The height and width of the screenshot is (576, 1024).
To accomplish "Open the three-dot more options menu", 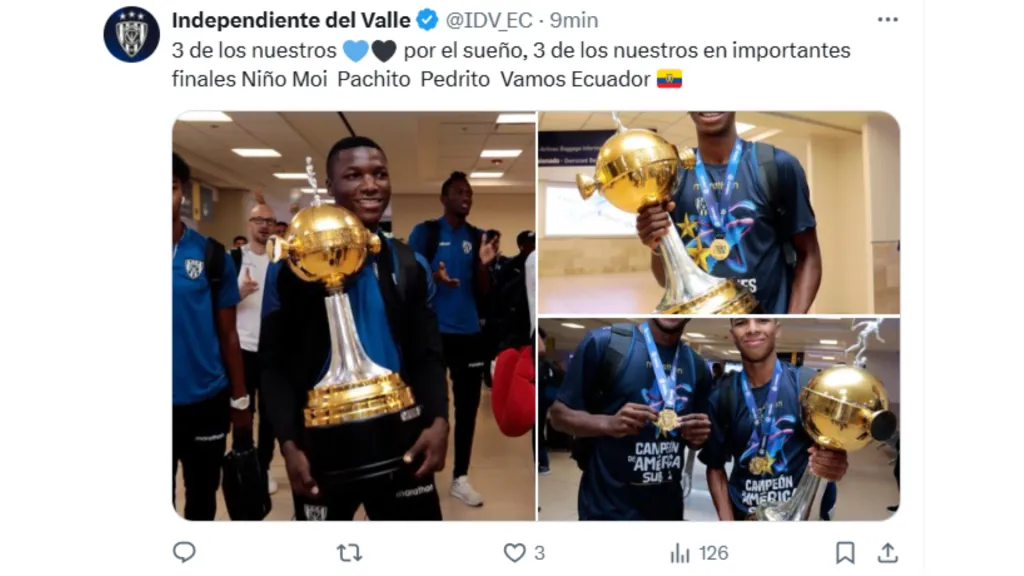I will coord(888,20).
